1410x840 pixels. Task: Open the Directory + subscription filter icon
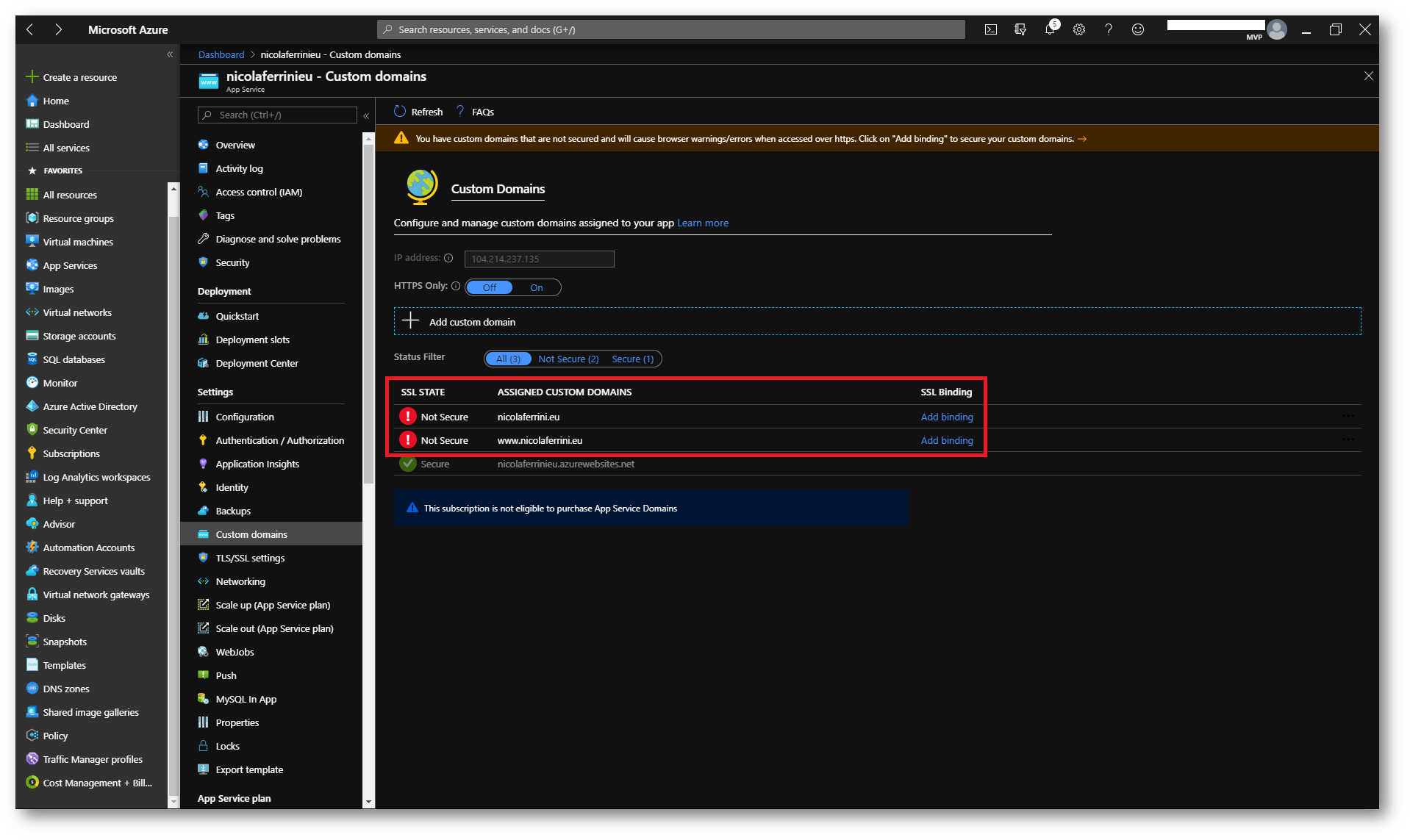tap(1020, 29)
